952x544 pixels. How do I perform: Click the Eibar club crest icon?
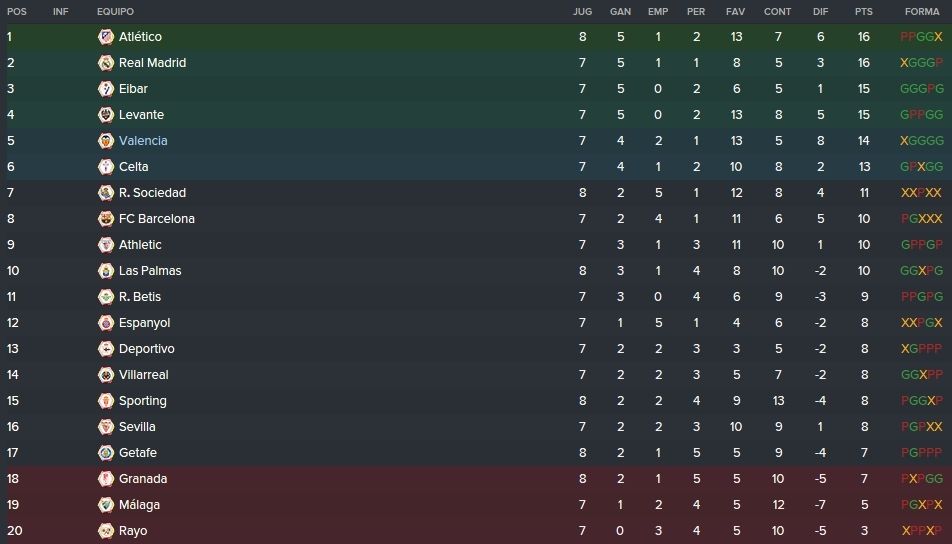[x=106, y=89]
